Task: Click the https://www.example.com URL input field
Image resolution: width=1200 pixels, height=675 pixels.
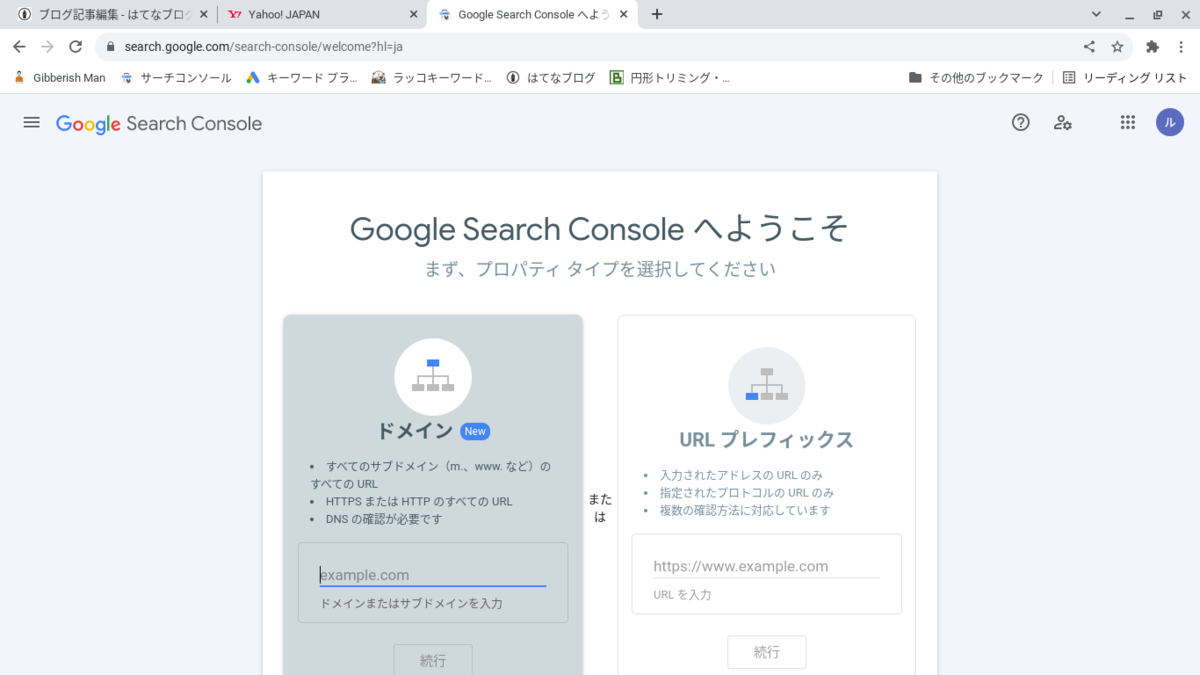Action: [766, 566]
